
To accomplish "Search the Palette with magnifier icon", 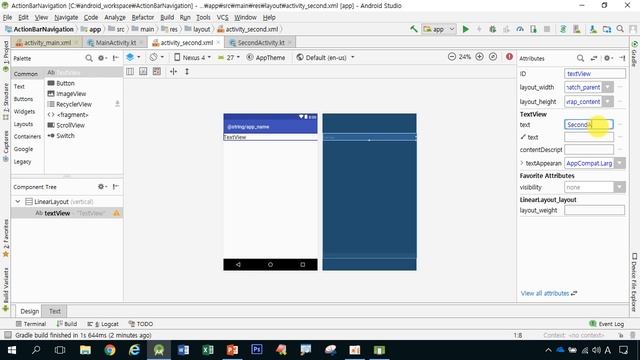I will 89,58.
